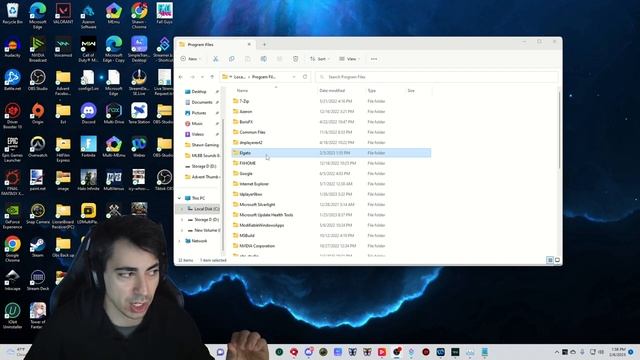This screenshot has height=360, width=640.
Task: Collapse the This PC tree node
Action: (180, 198)
